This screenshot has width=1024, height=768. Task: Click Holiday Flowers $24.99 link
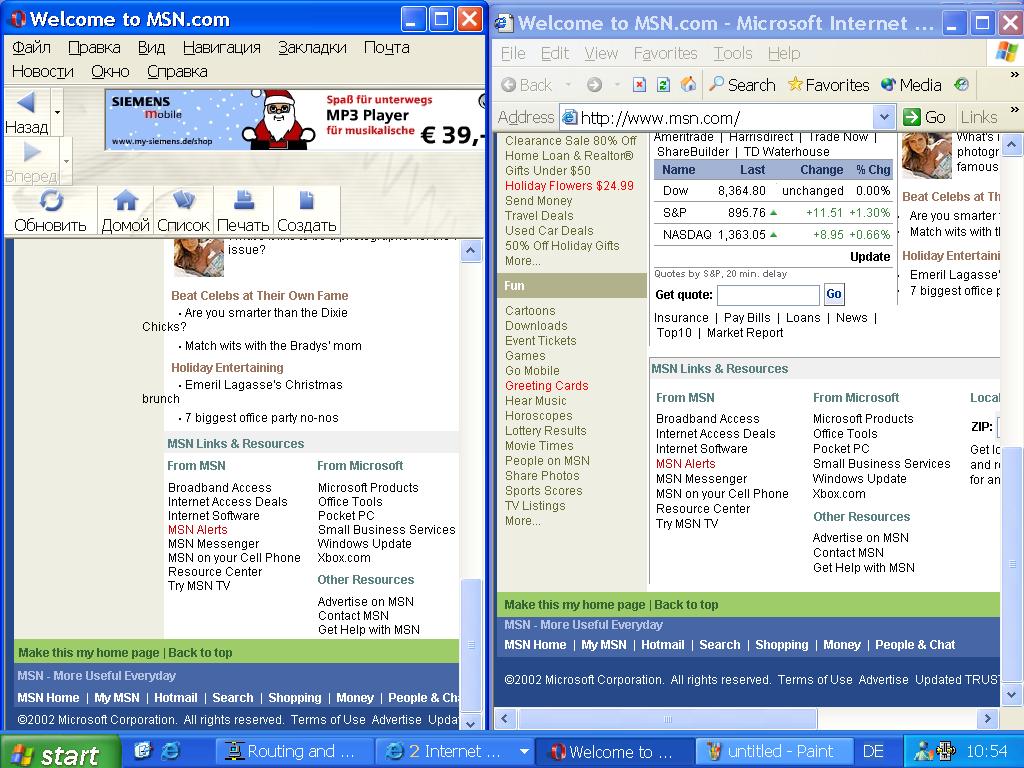click(569, 185)
